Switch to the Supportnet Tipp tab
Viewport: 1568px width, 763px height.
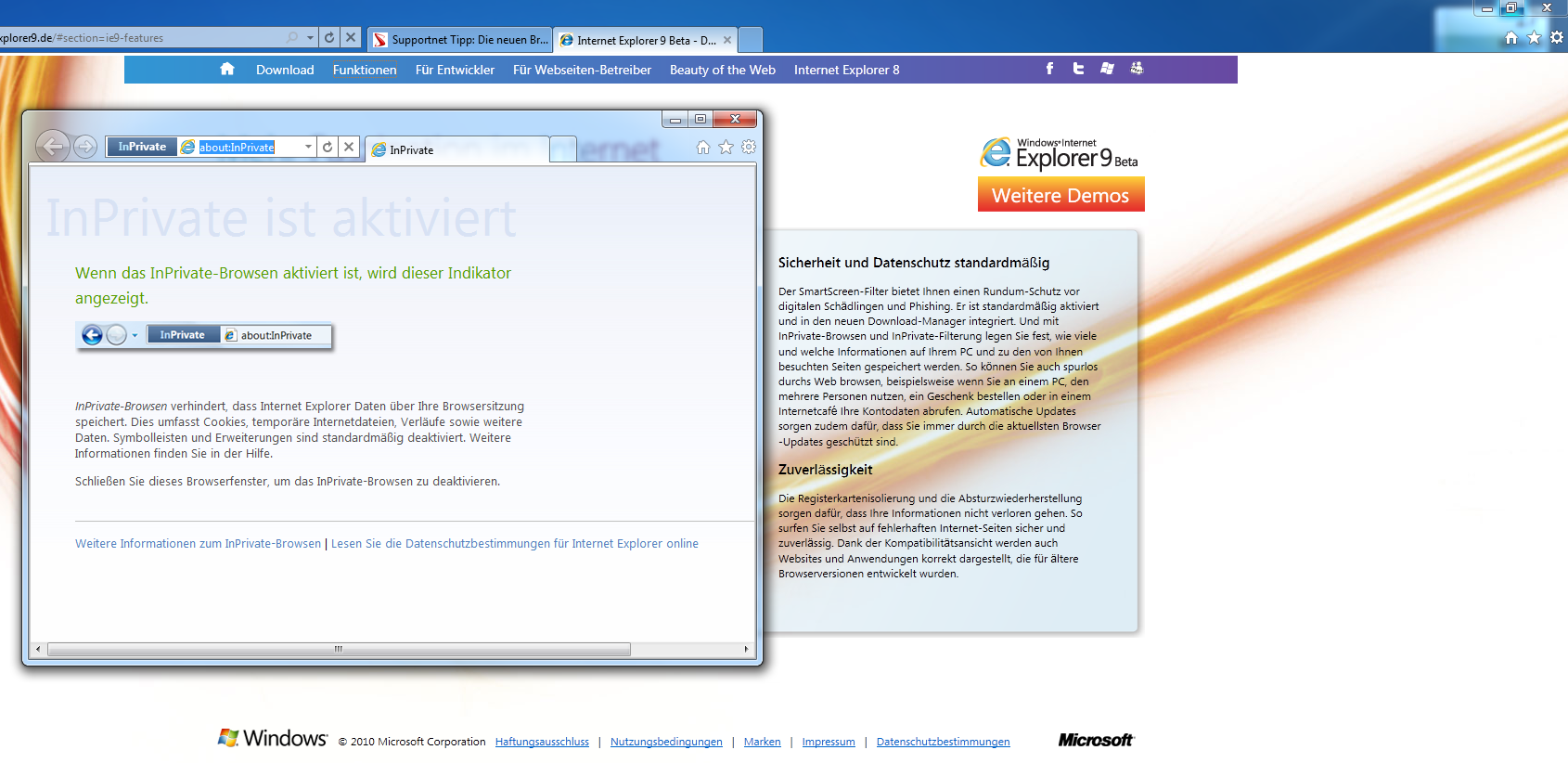tap(460, 40)
